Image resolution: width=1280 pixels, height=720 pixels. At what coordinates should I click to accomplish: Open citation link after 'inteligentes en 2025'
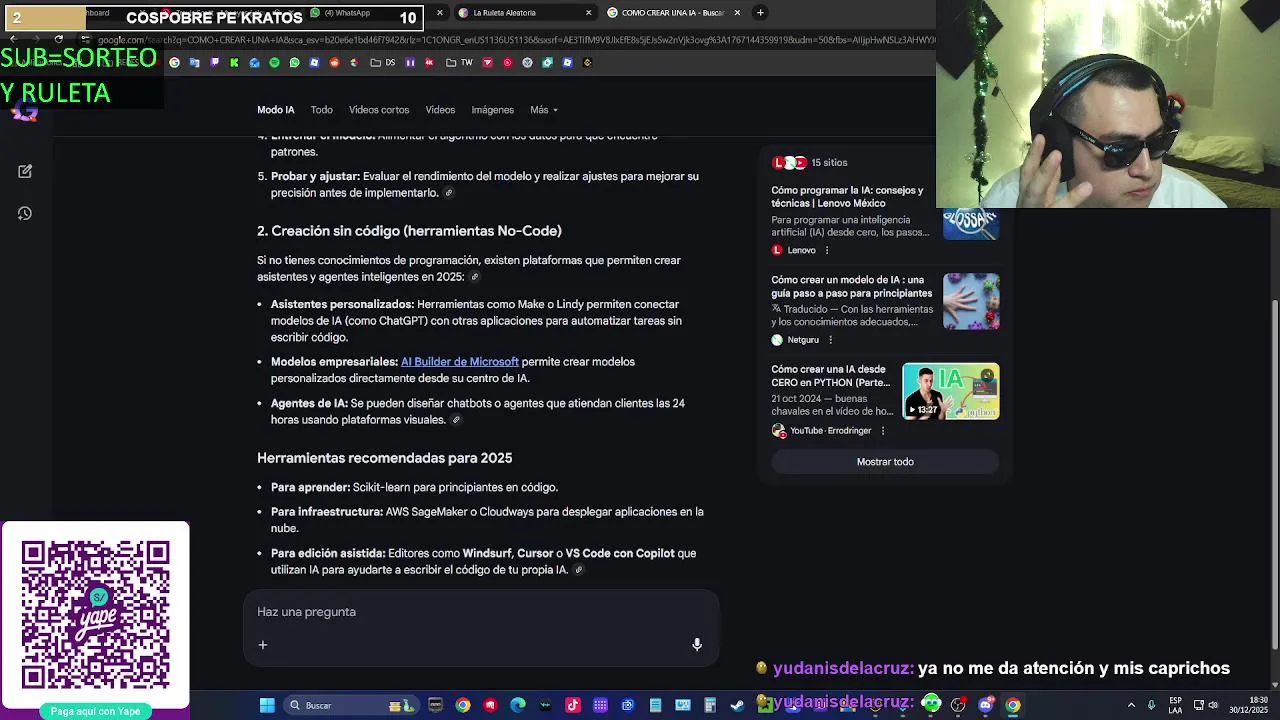(475, 277)
